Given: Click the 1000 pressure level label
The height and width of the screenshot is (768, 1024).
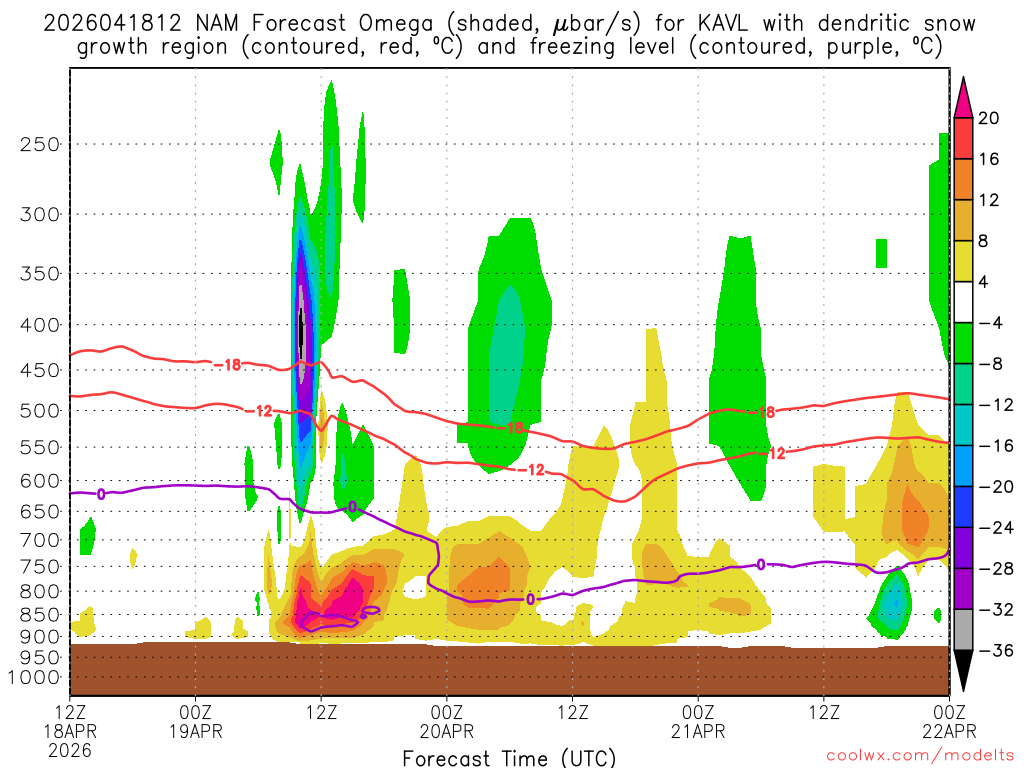Looking at the screenshot, I should pyautogui.click(x=35, y=677).
